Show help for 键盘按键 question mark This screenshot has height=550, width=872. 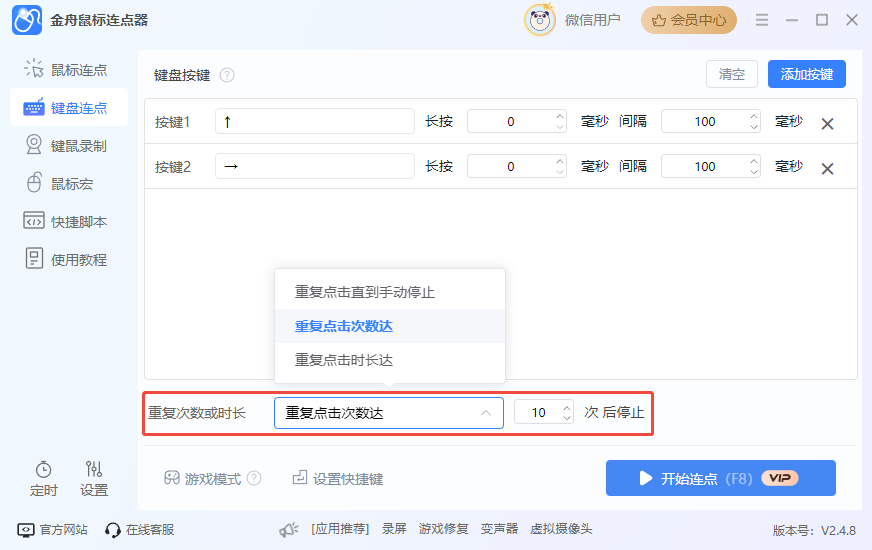[227, 75]
